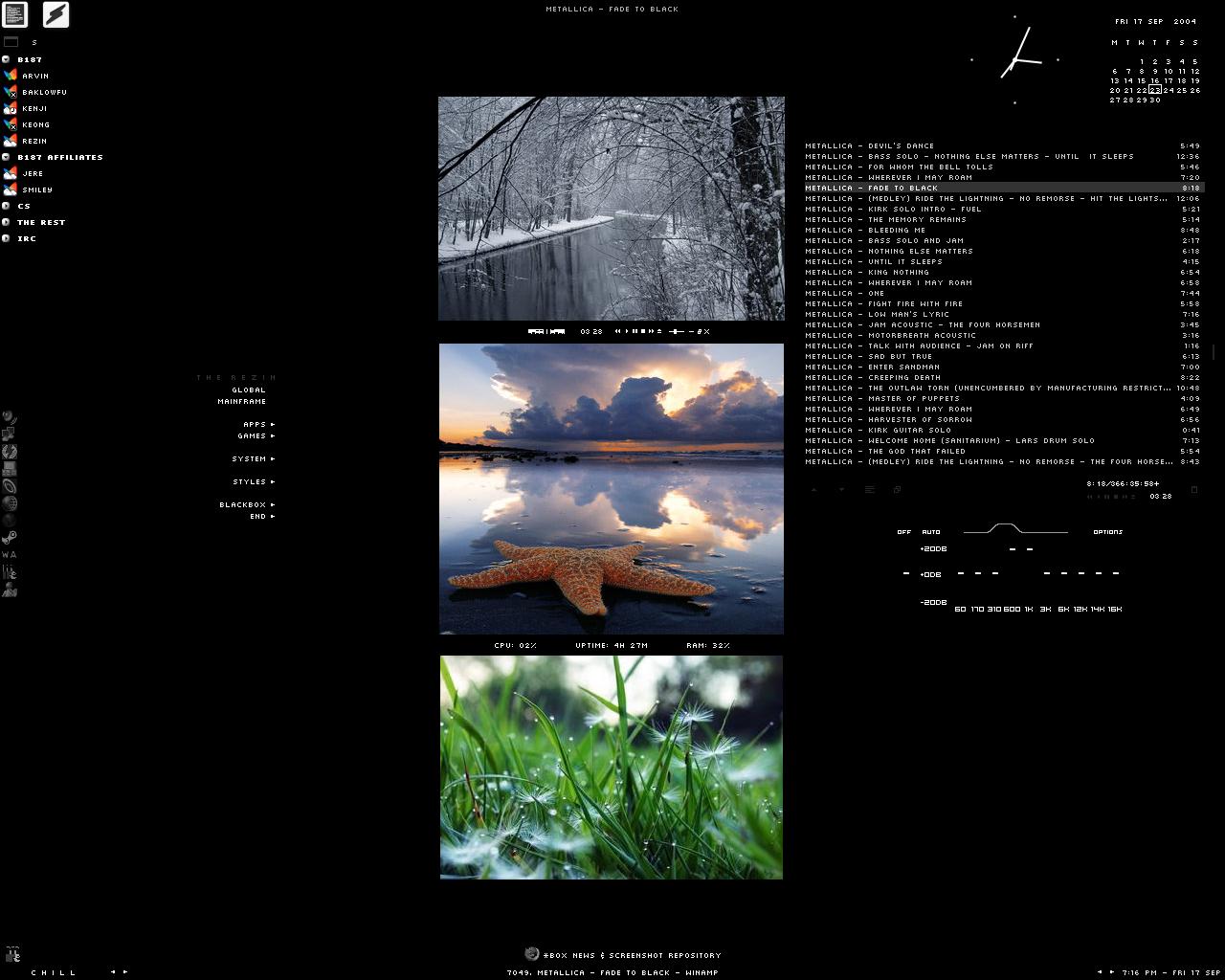Launch the globe browser dock icon
Image resolution: width=1225 pixels, height=980 pixels.
[10, 502]
